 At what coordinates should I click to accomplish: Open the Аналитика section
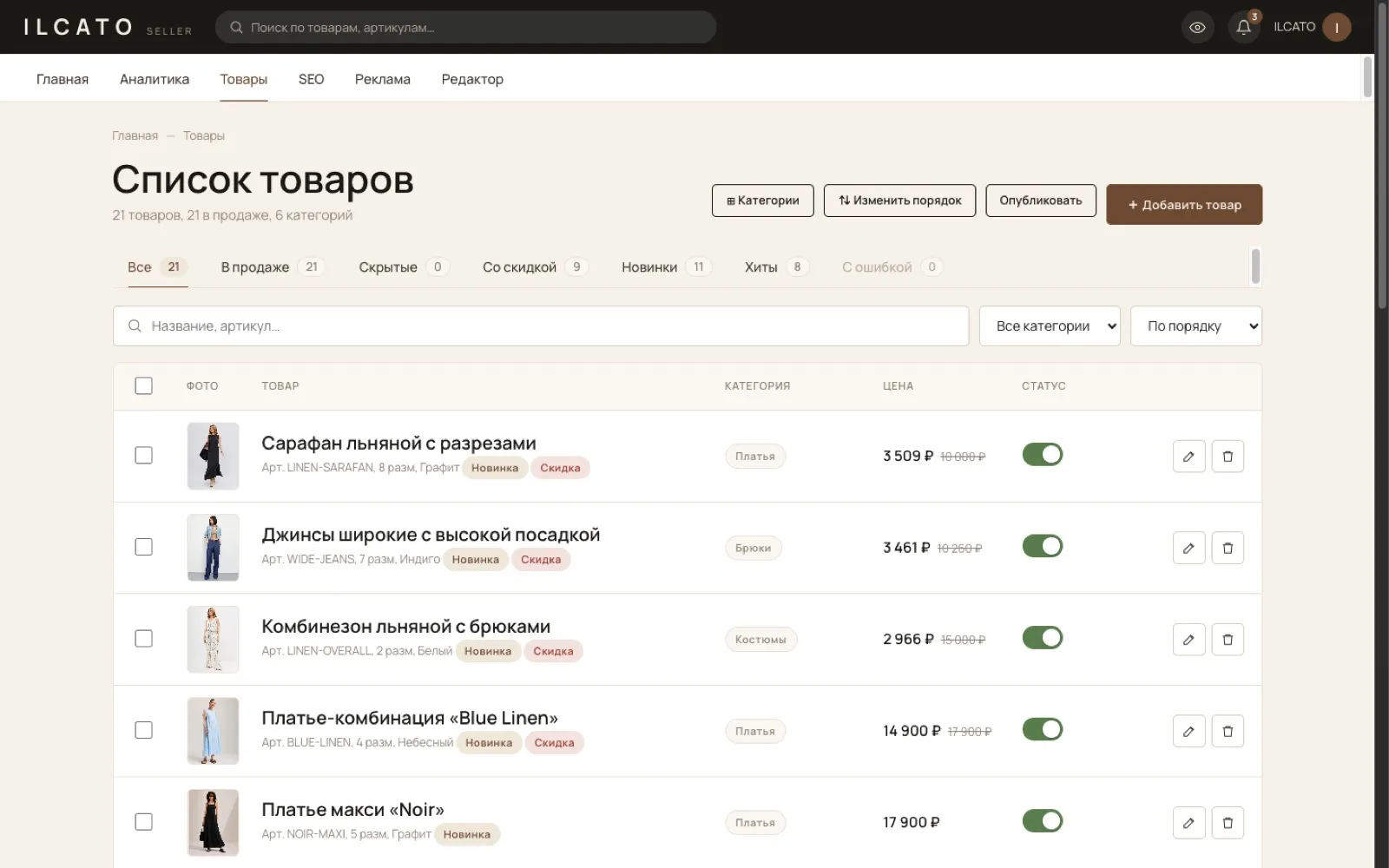point(155,79)
